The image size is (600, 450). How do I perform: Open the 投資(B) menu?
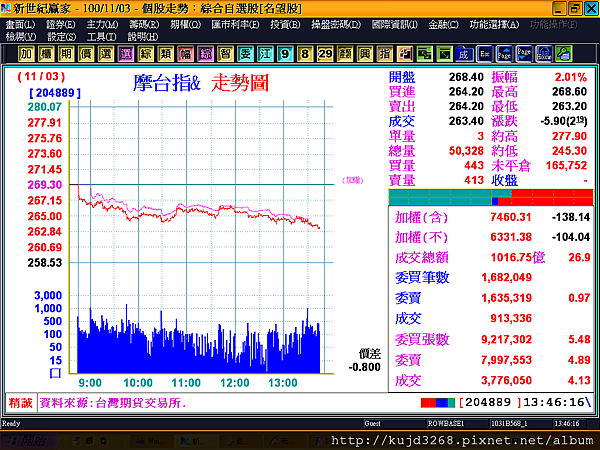285,25
